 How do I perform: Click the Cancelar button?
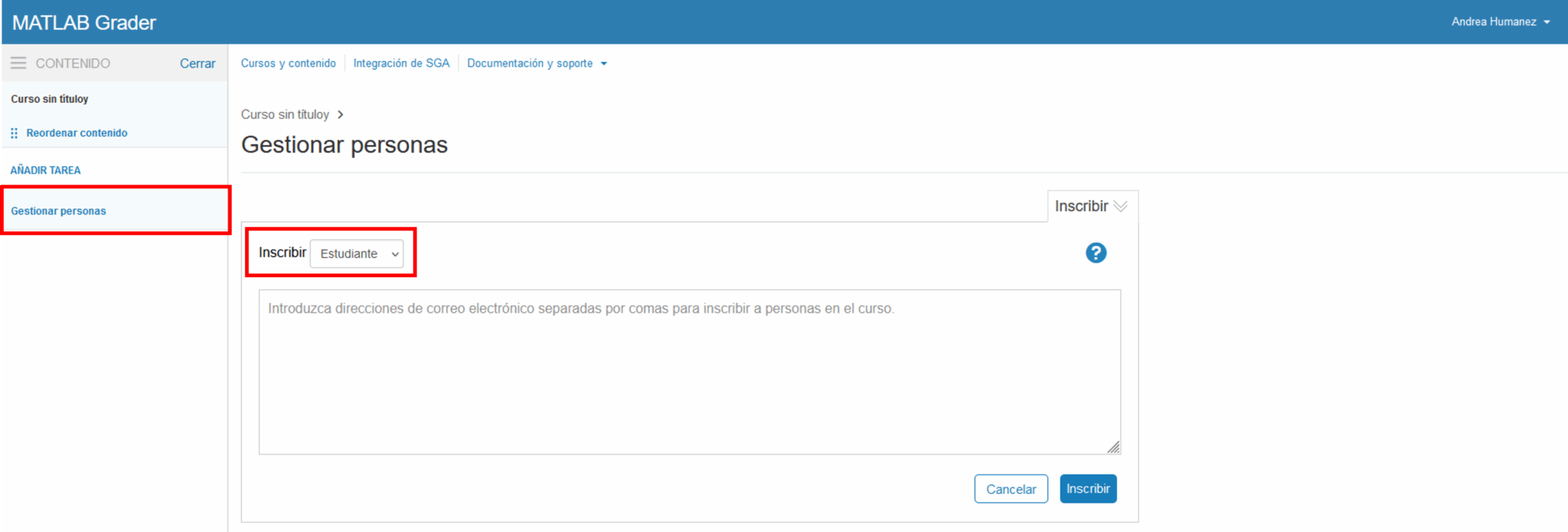(x=1011, y=489)
